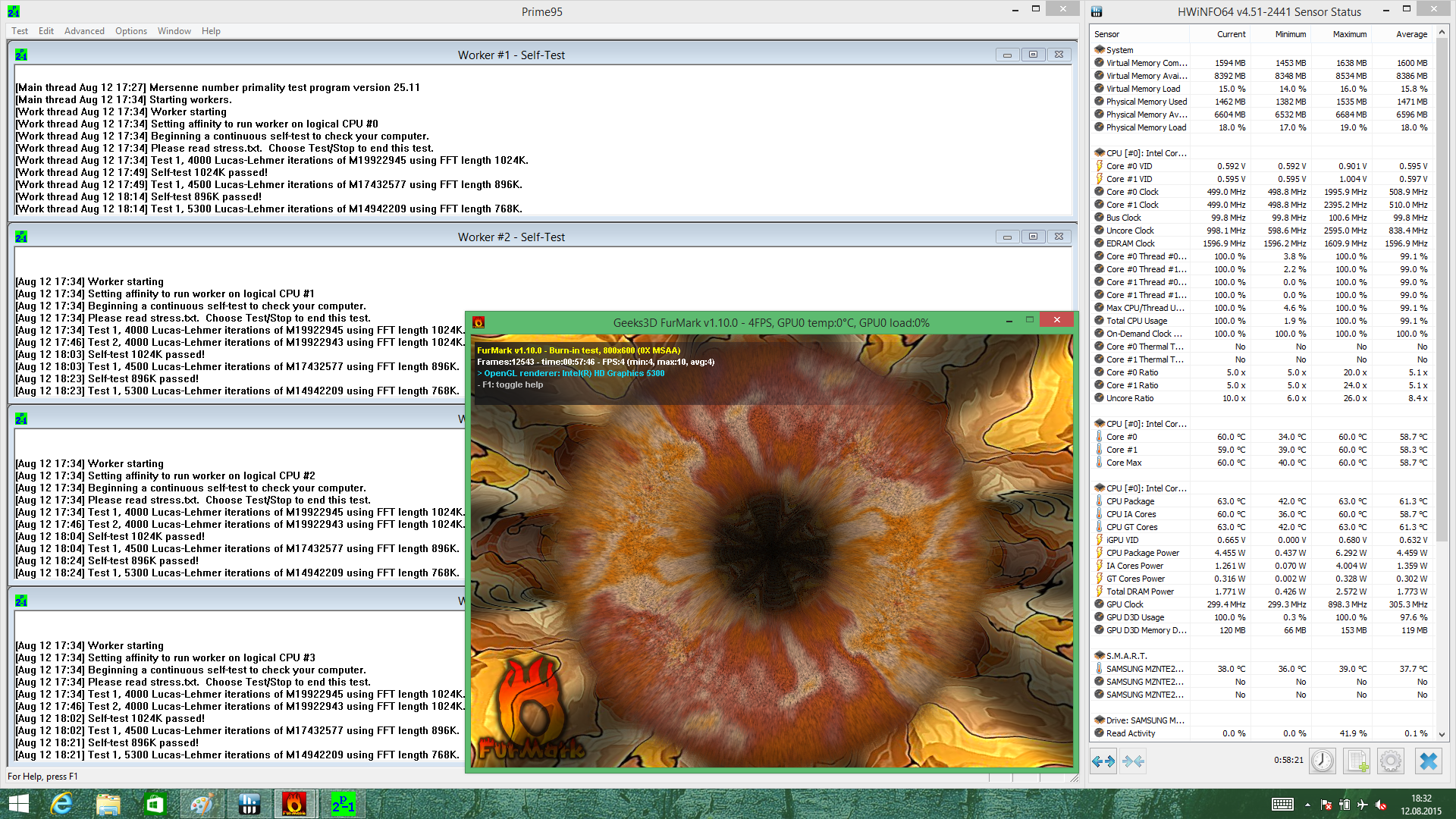This screenshot has width=1456, height=819.
Task: Start logging with spreadsheet plus icon
Action: click(1357, 761)
